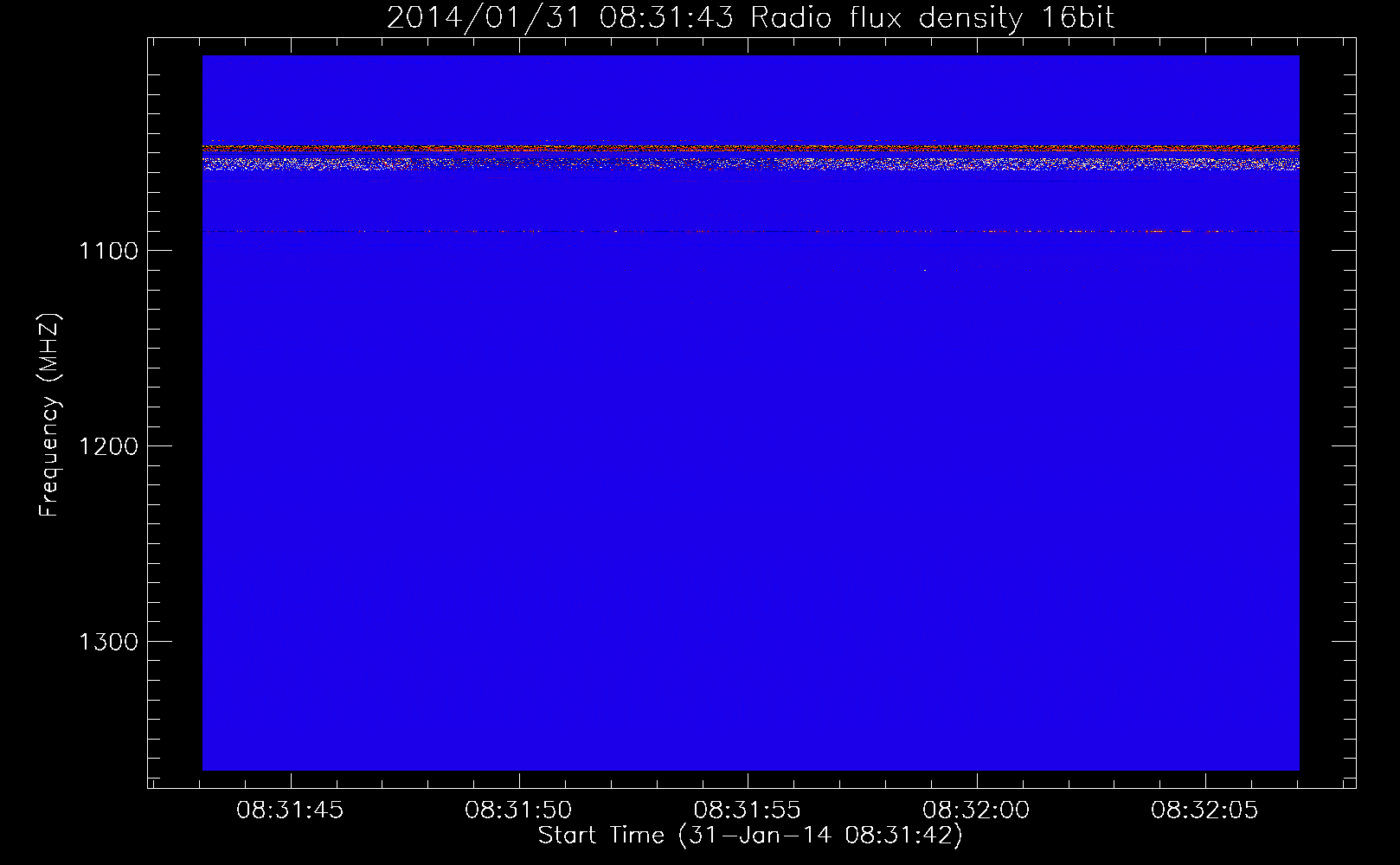The height and width of the screenshot is (865, 1400).
Task: Click the 1300 frequency tick label
Action: (108, 642)
